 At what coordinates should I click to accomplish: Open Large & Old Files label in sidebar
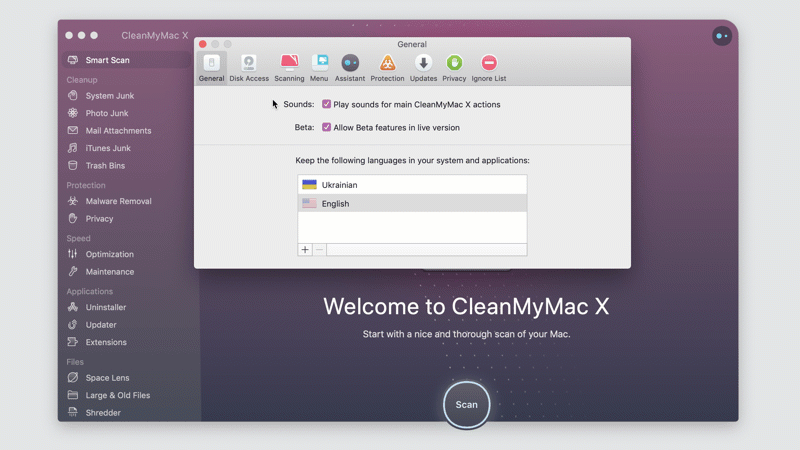(x=118, y=395)
